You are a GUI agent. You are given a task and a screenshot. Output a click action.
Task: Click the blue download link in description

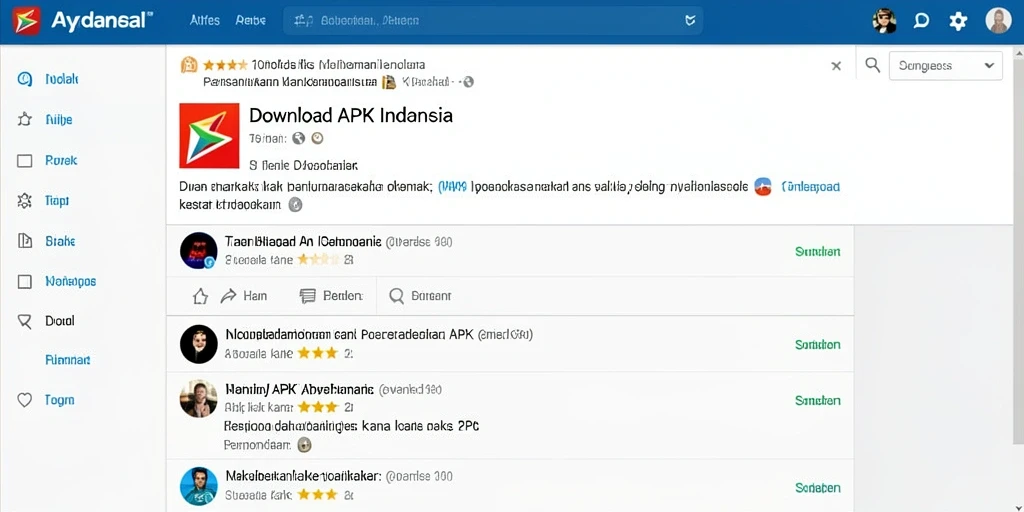click(x=810, y=187)
